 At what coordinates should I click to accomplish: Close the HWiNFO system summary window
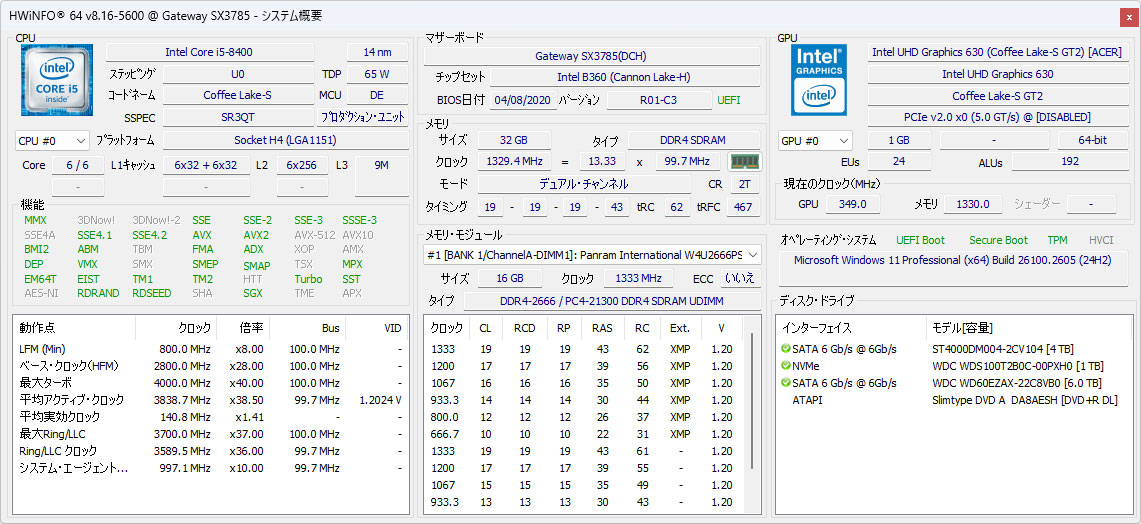(x=1129, y=17)
